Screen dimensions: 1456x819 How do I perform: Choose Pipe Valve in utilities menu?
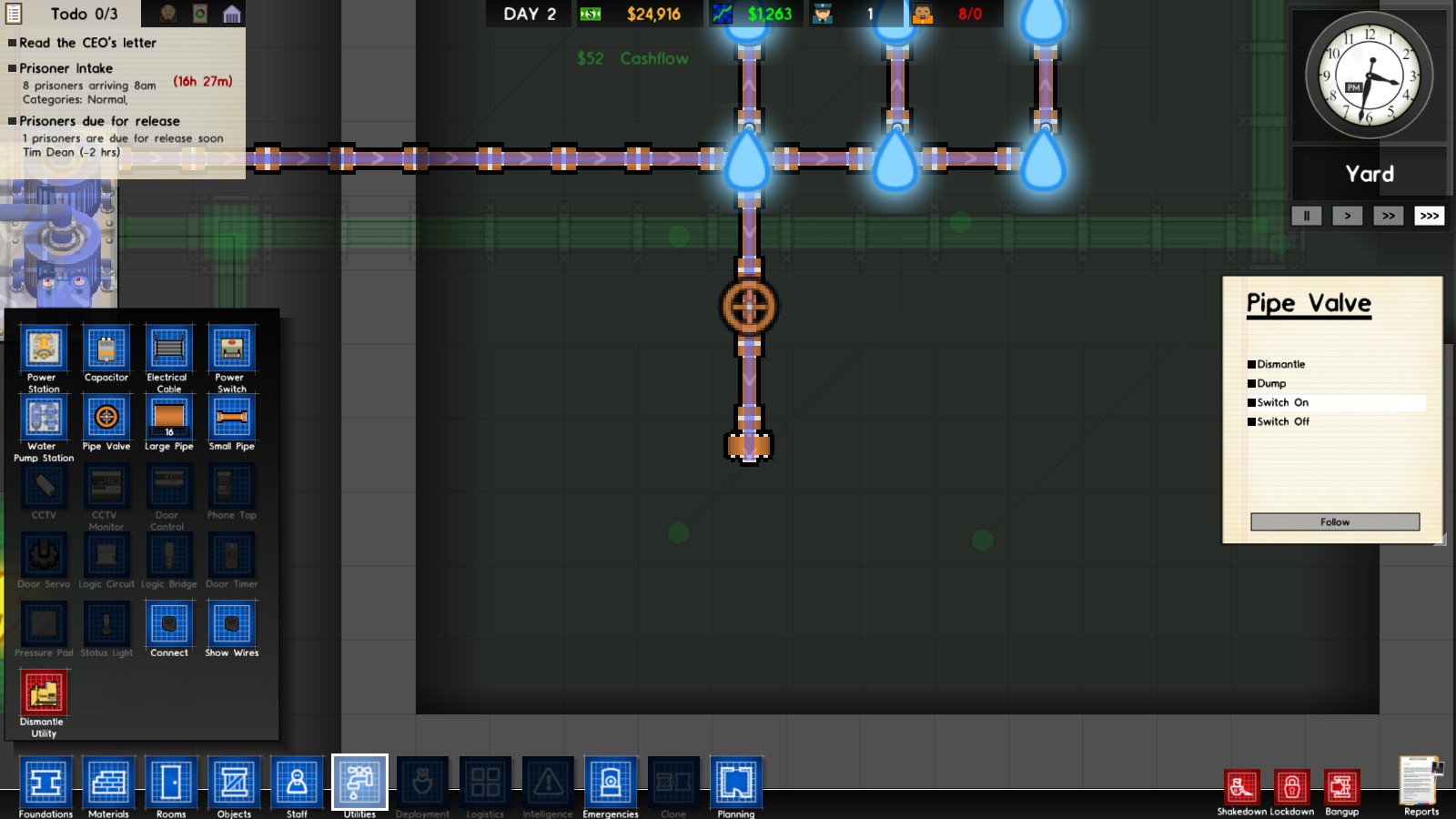106,419
